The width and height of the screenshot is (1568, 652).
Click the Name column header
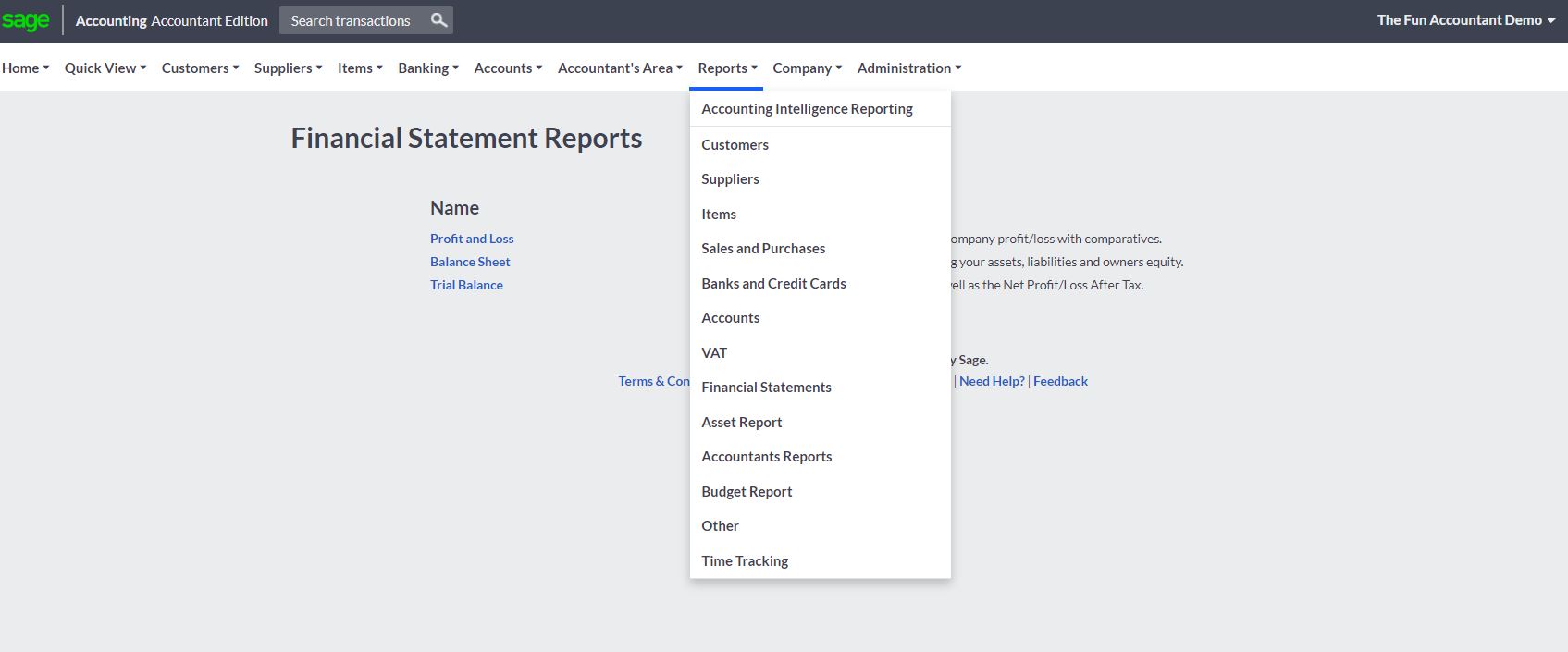(454, 208)
